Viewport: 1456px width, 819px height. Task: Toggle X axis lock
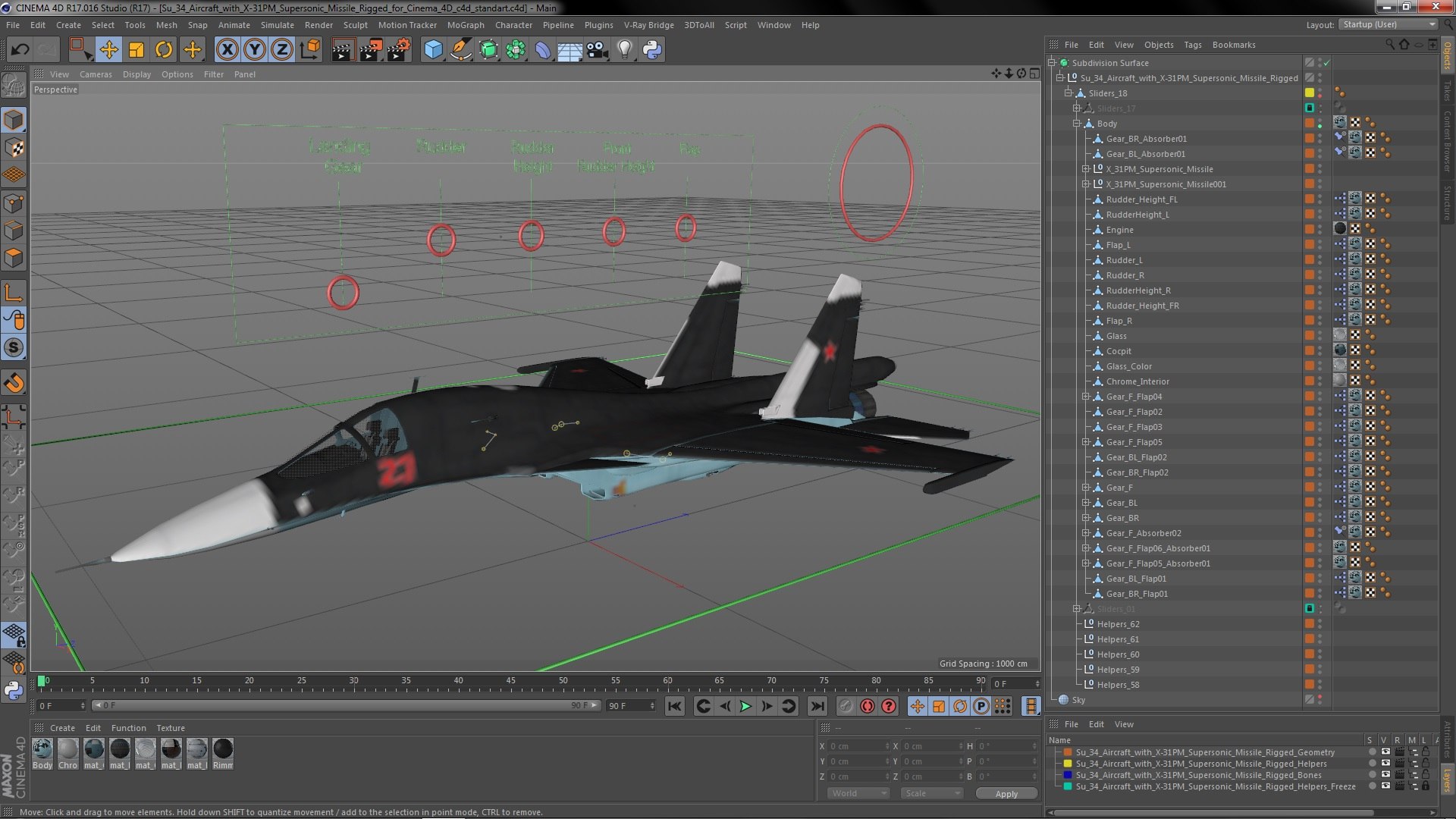click(x=227, y=50)
